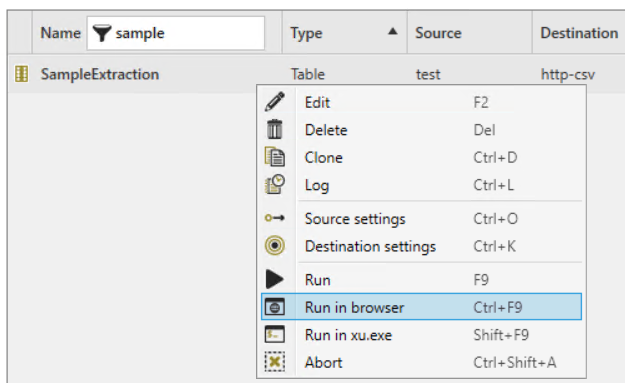625x383 pixels.
Task: Click the Name column header label
Action: pyautogui.click(x=60, y=33)
